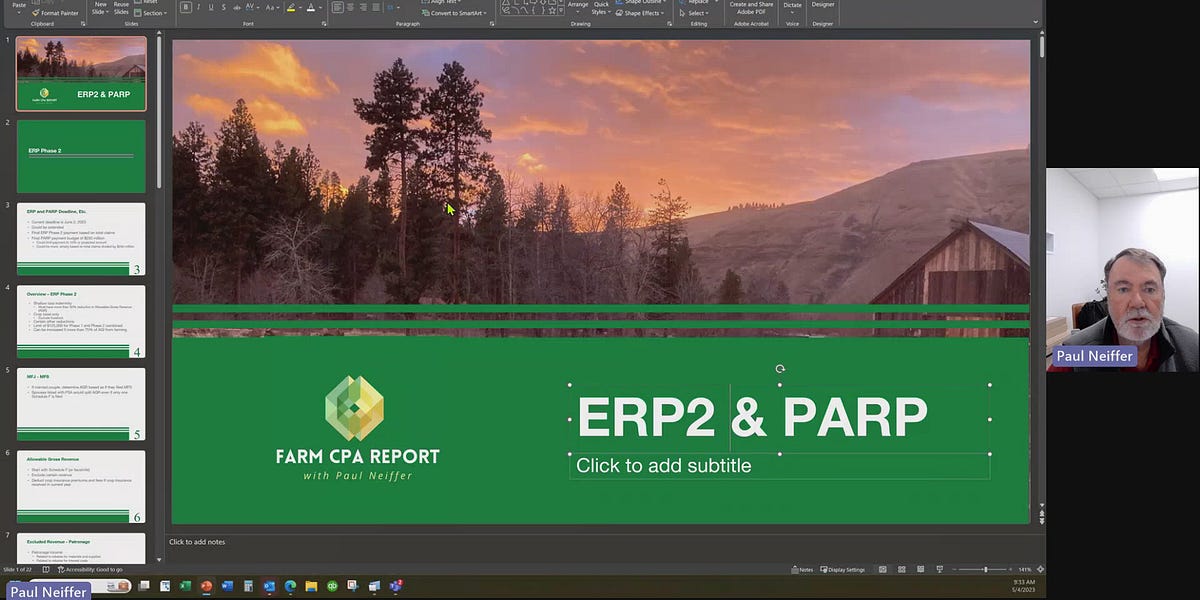Apply italic formatting to the title text
1200x600 pixels.
(198, 8)
